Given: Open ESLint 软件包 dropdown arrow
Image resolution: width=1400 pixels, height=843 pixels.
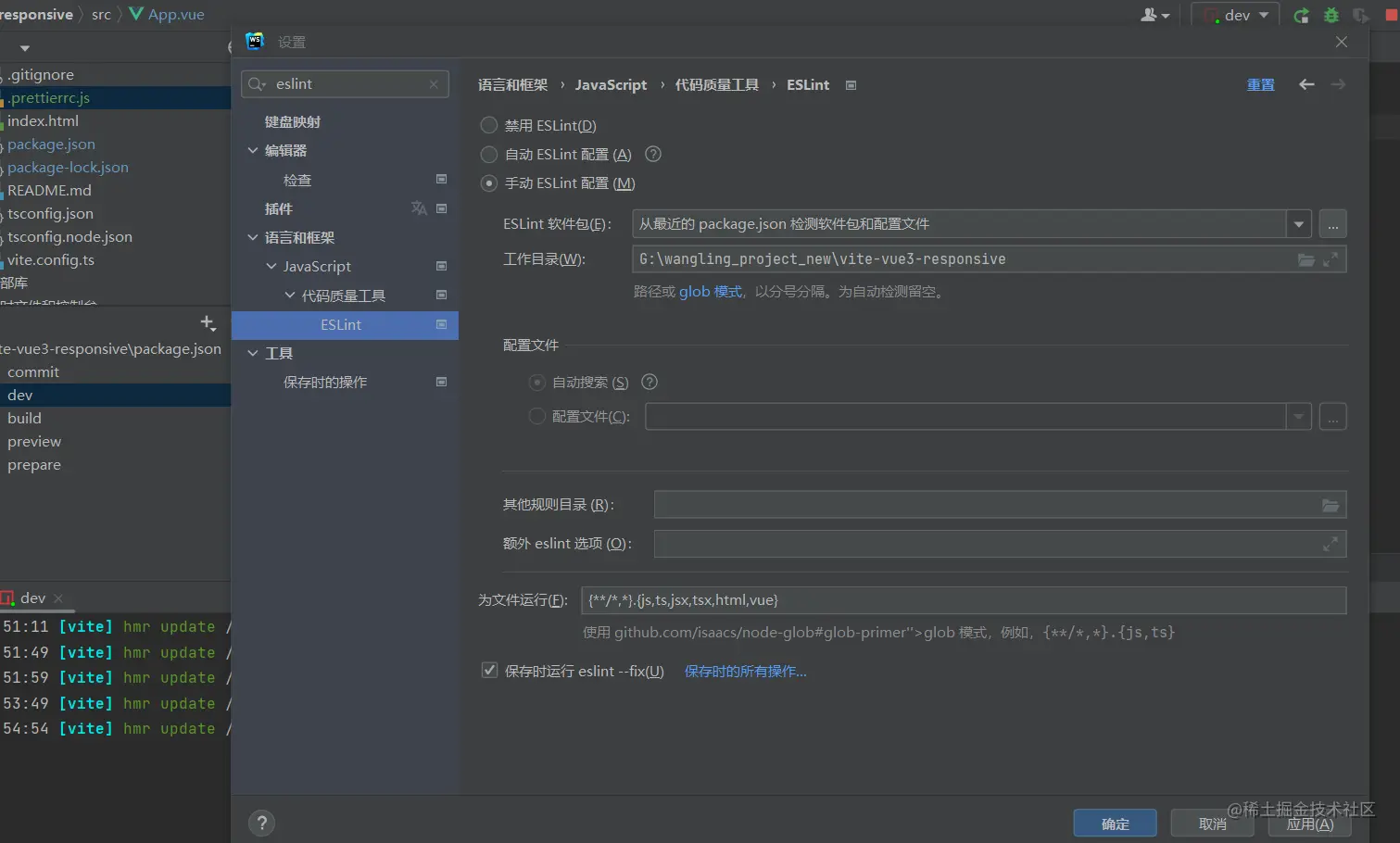Looking at the screenshot, I should click(x=1298, y=224).
